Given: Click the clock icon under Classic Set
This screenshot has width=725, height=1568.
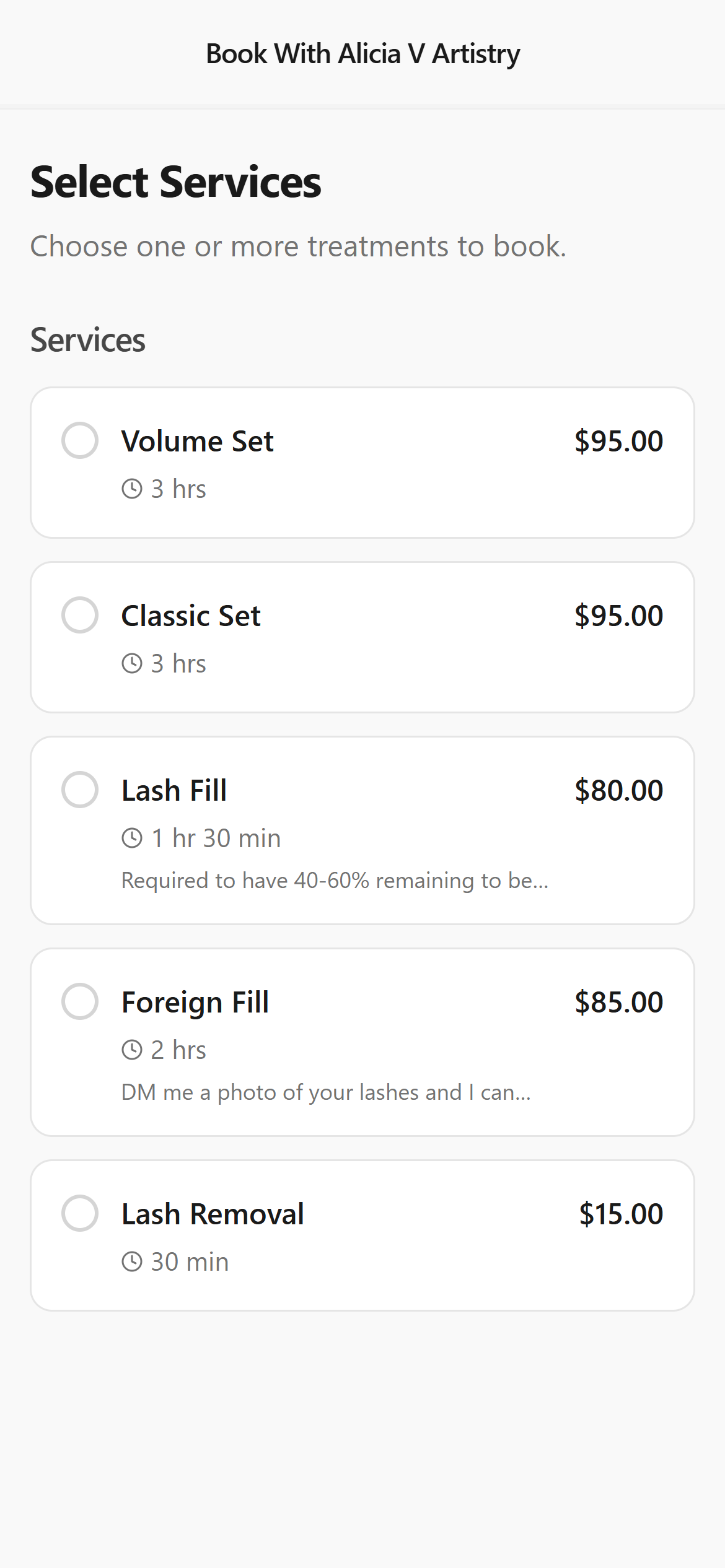Looking at the screenshot, I should click(132, 663).
